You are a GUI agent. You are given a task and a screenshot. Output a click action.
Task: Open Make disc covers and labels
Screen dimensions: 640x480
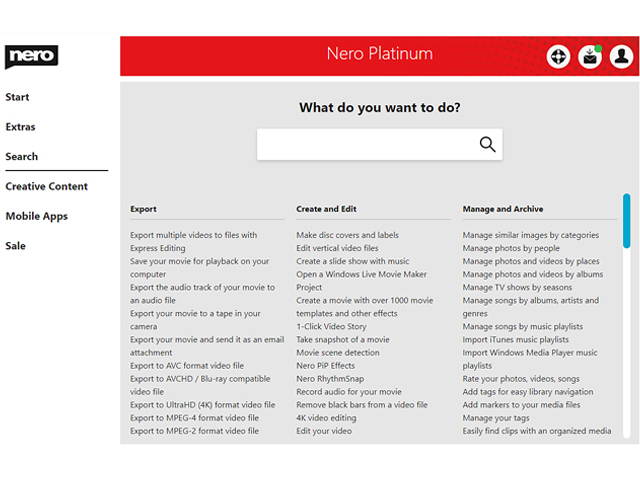click(347, 235)
